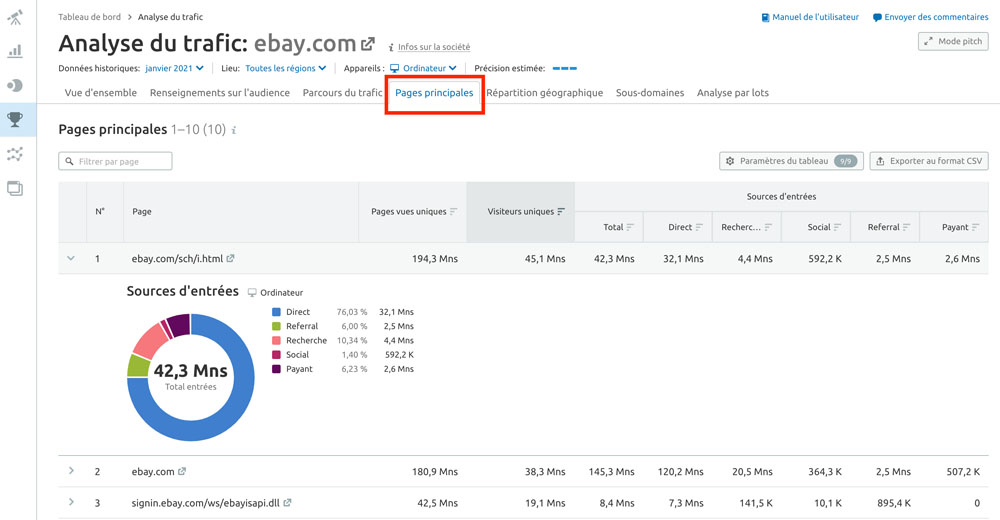Open external link icon for the ebay.com row
The image size is (1000, 520).
click(x=182, y=472)
